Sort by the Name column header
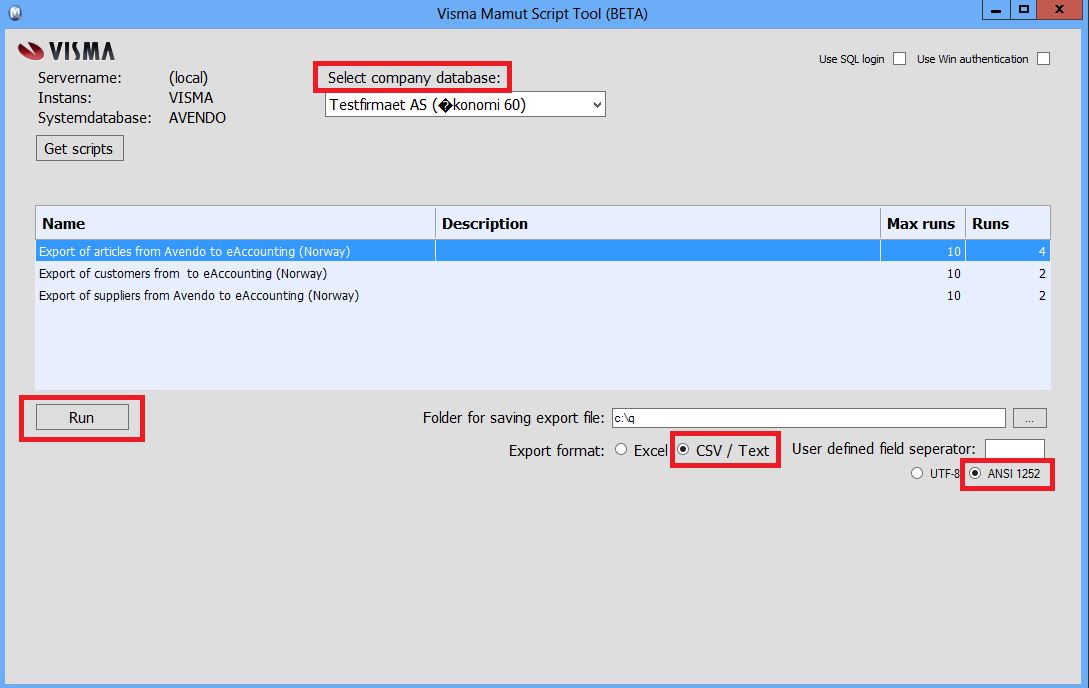The width and height of the screenshot is (1089, 688). [235, 224]
